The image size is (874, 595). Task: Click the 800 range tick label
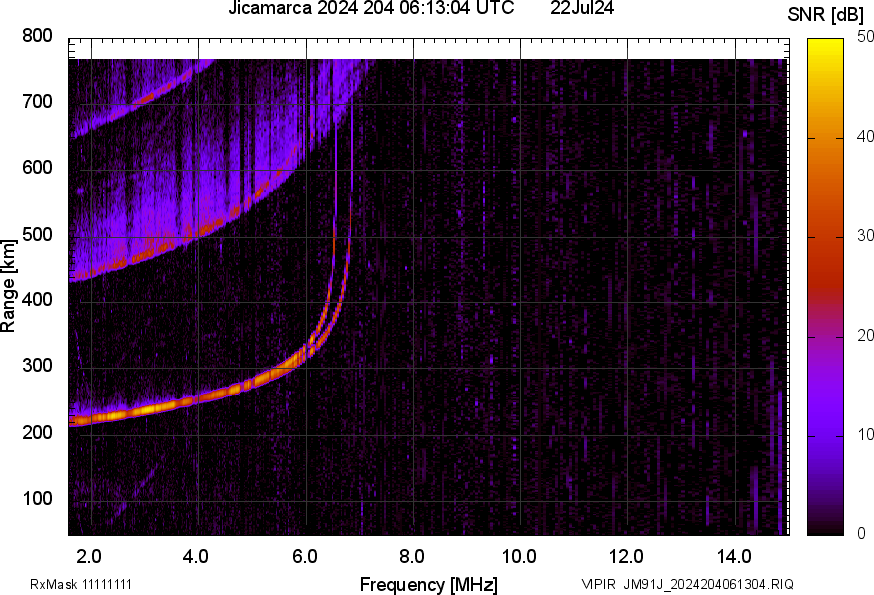click(x=37, y=36)
